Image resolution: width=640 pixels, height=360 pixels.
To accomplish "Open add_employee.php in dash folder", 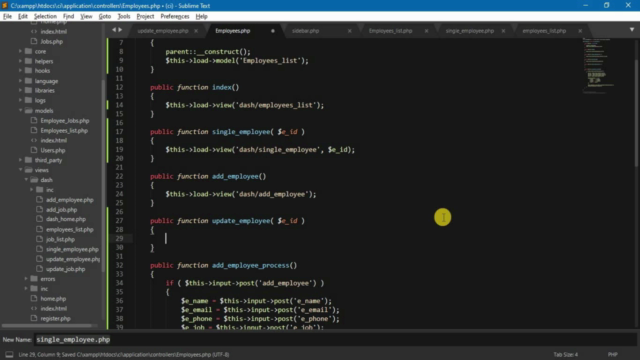I will coord(69,200).
